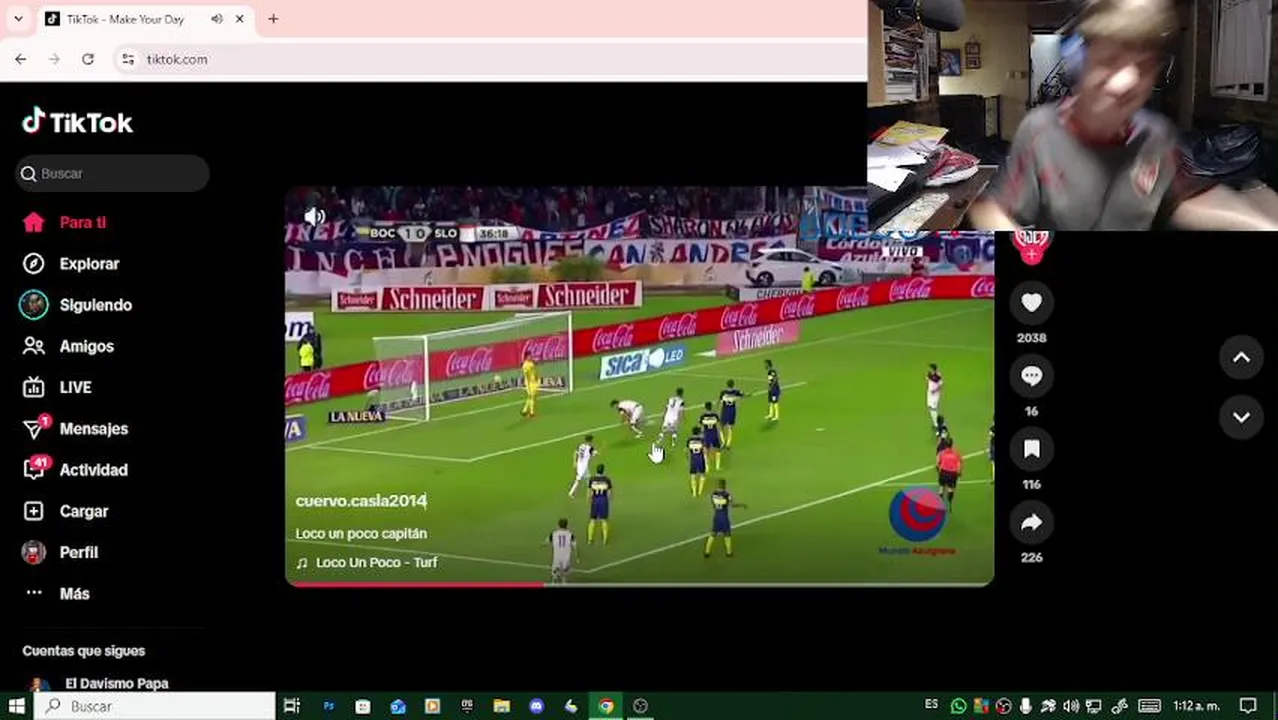Image resolution: width=1278 pixels, height=720 pixels.
Task: Open a new browser tab
Action: (273, 18)
